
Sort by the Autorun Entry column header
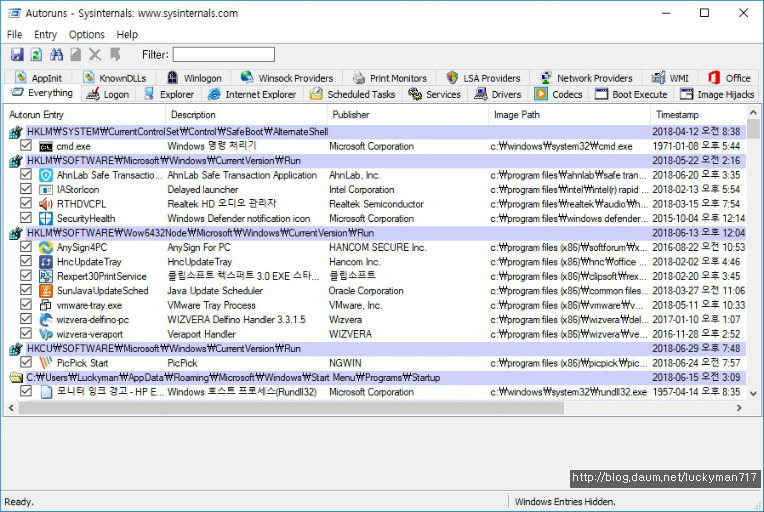pyautogui.click(x=86, y=115)
